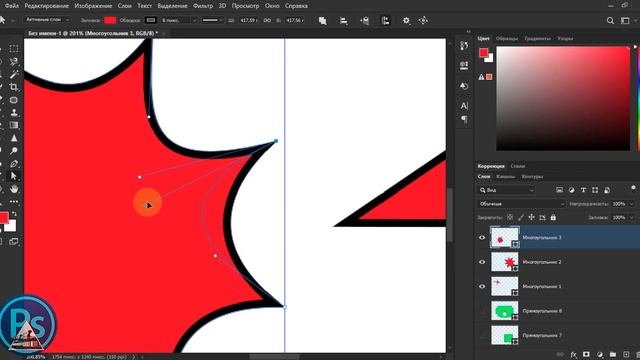Toggle lock position
The height and width of the screenshot is (360, 640).
click(531, 218)
